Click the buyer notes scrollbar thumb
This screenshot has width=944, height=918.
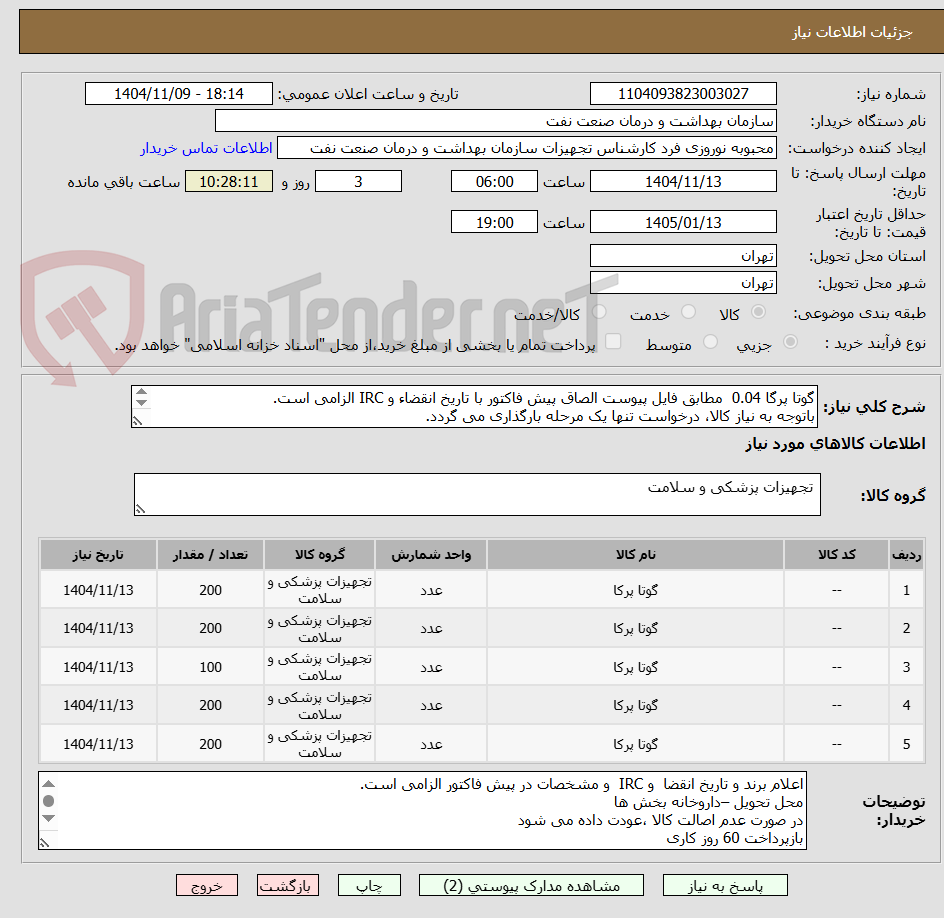pos(49,801)
